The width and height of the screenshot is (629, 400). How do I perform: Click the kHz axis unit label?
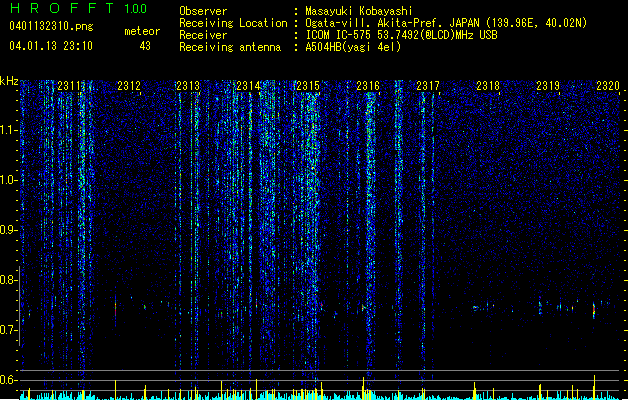(x=9, y=81)
